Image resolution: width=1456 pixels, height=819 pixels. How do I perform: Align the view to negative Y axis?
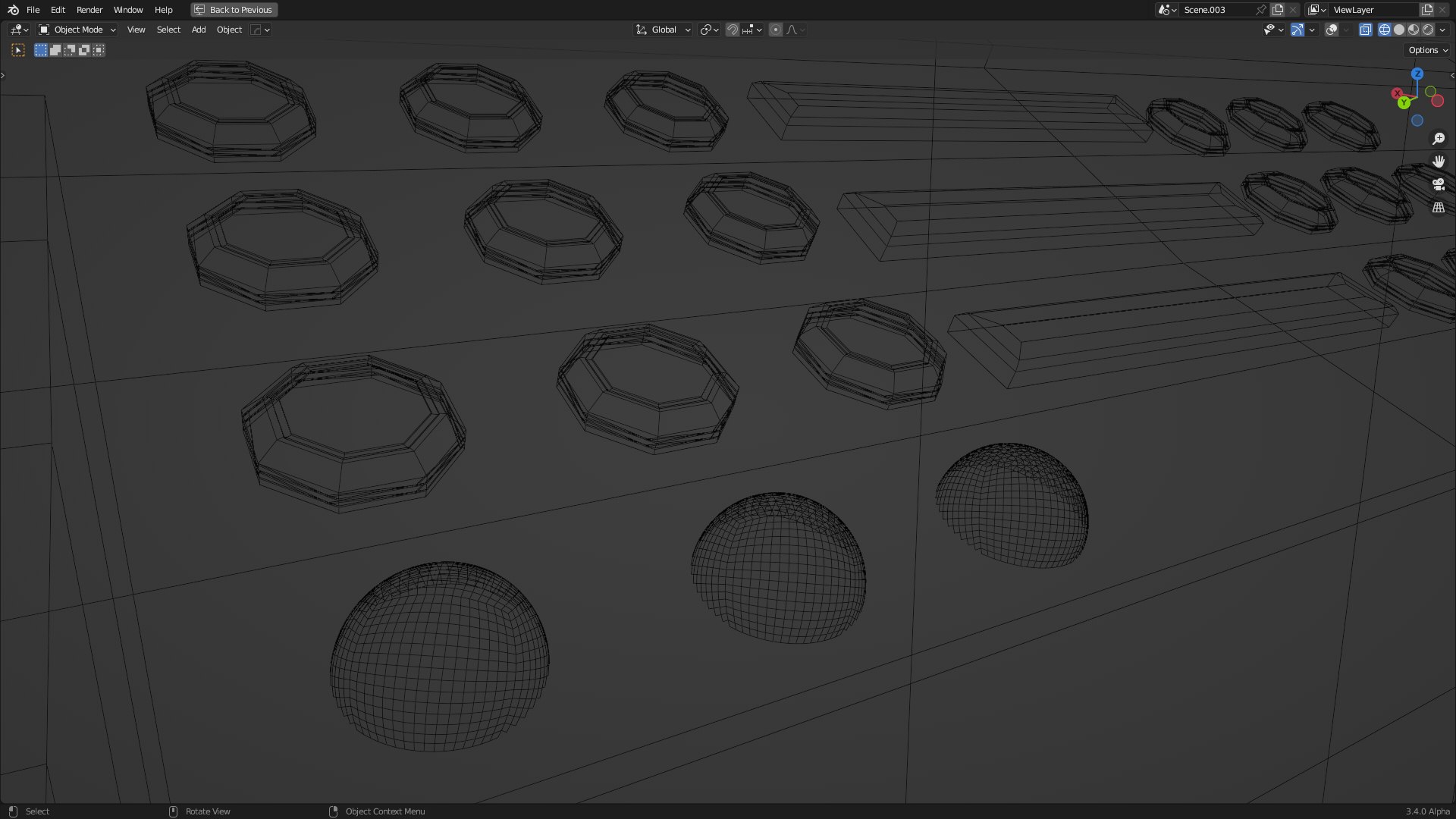tap(1430, 92)
